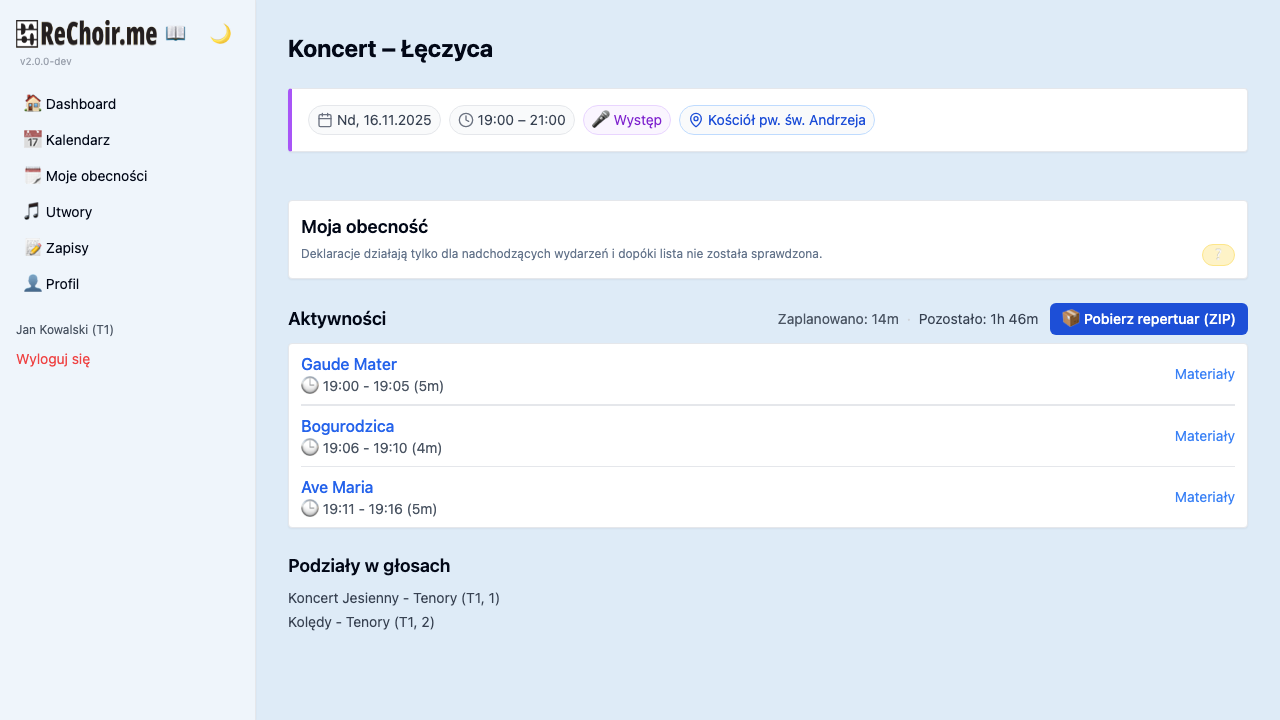Open Kalendarz via its calendar icon
1280x720 pixels.
[33, 139]
